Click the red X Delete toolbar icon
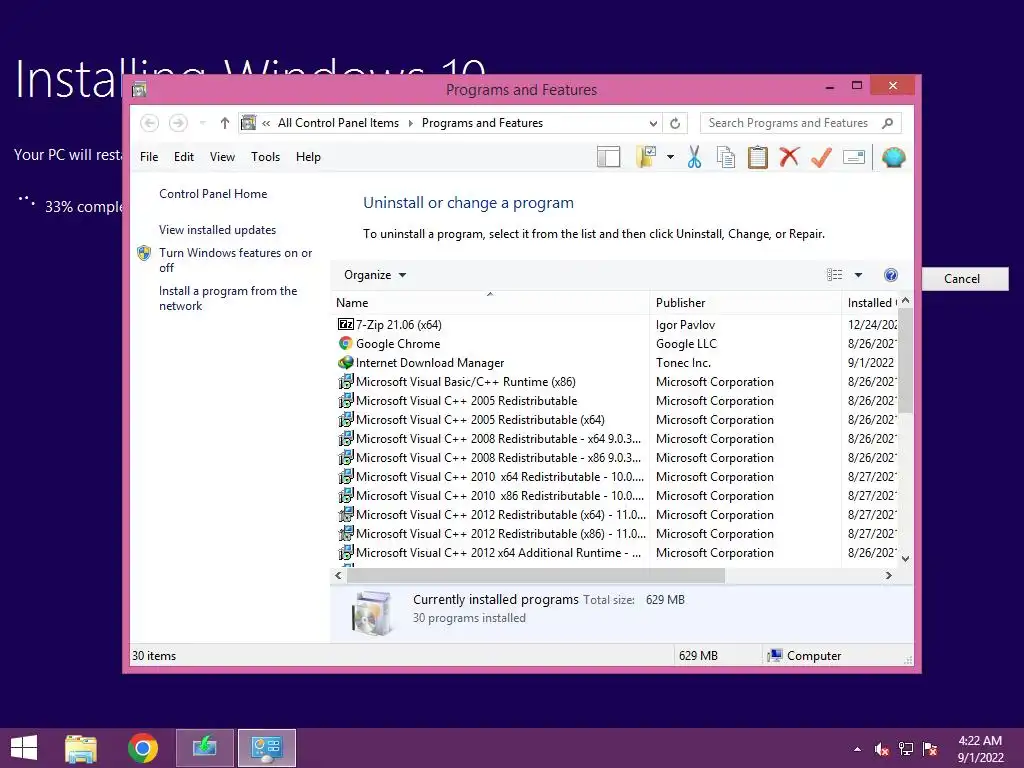This screenshot has width=1024, height=768. (789, 157)
